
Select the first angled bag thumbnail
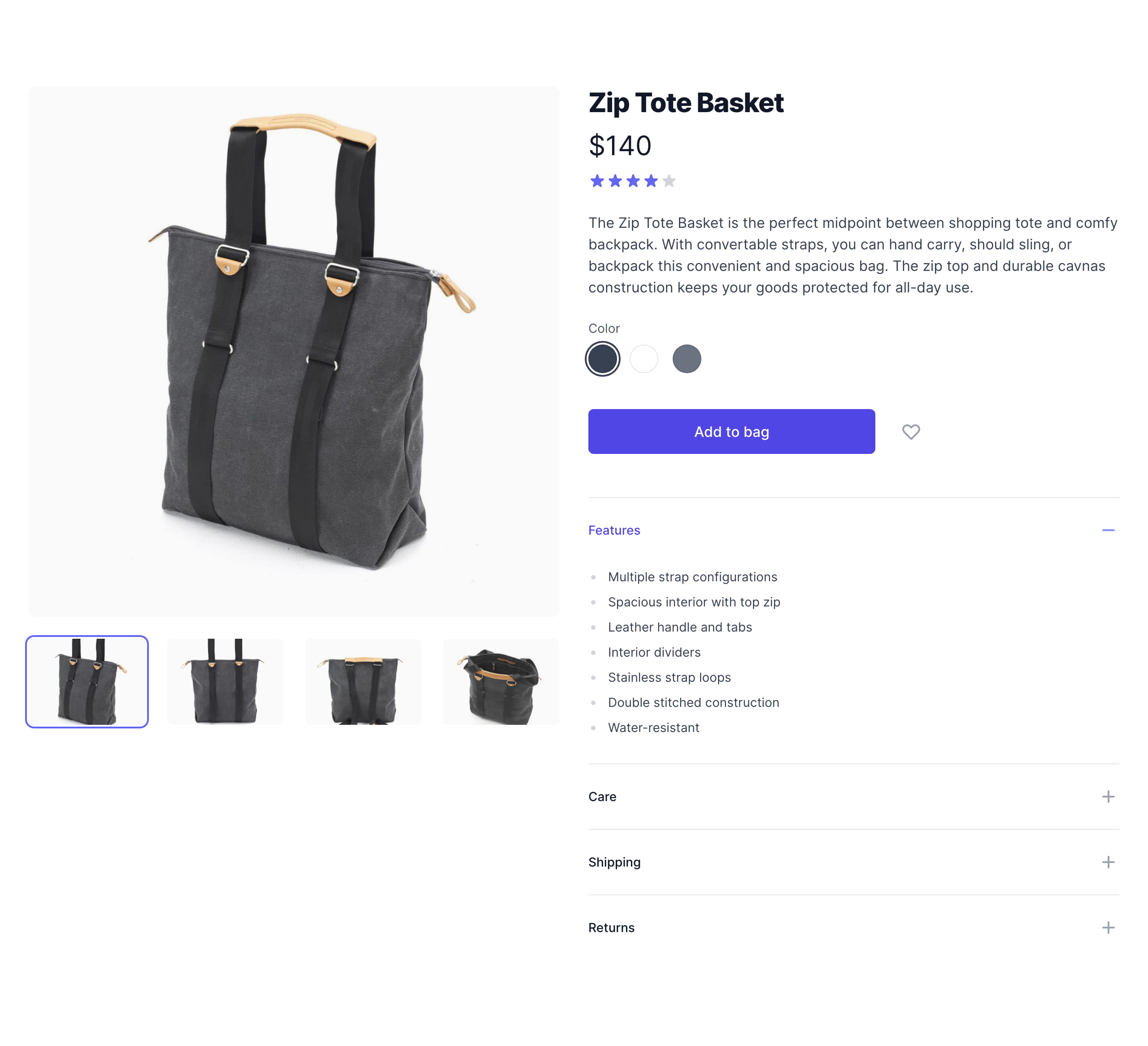point(87,681)
